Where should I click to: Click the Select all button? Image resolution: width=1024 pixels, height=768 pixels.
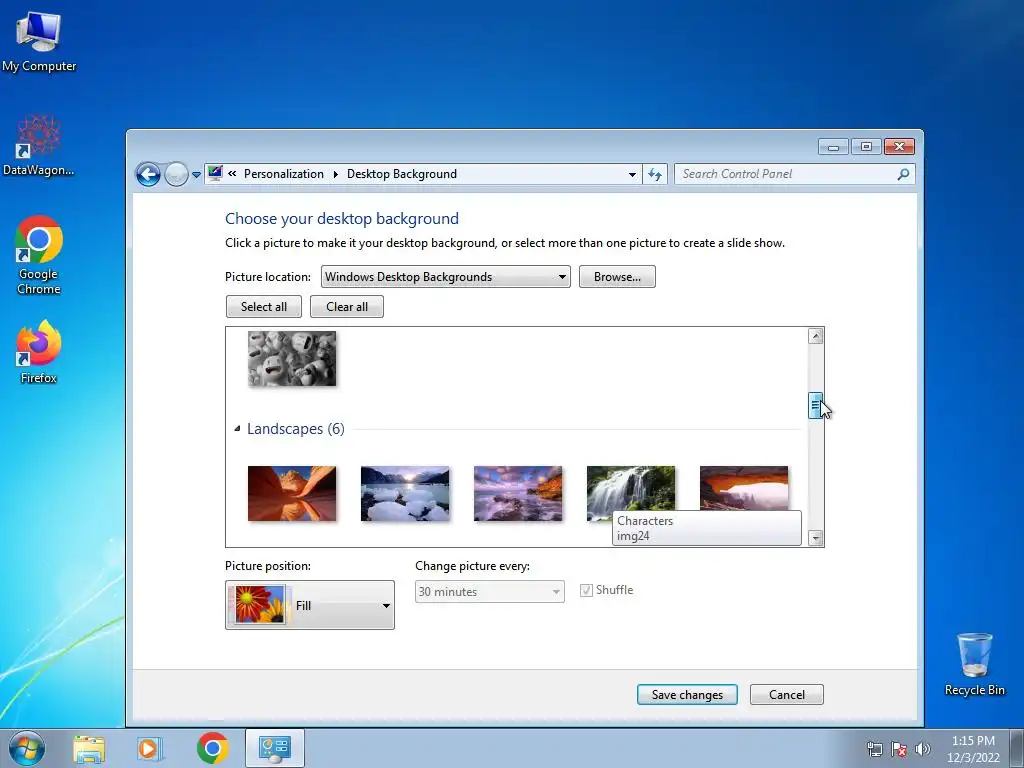(264, 307)
